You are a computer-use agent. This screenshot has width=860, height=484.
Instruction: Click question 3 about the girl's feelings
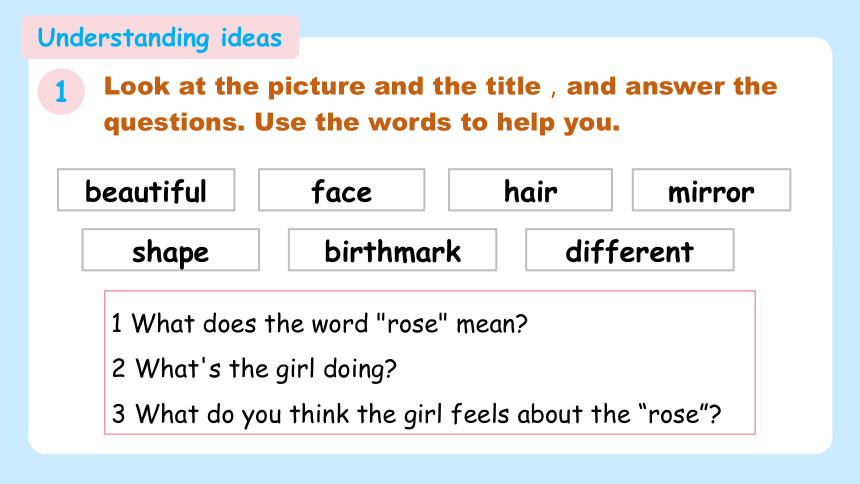click(416, 414)
